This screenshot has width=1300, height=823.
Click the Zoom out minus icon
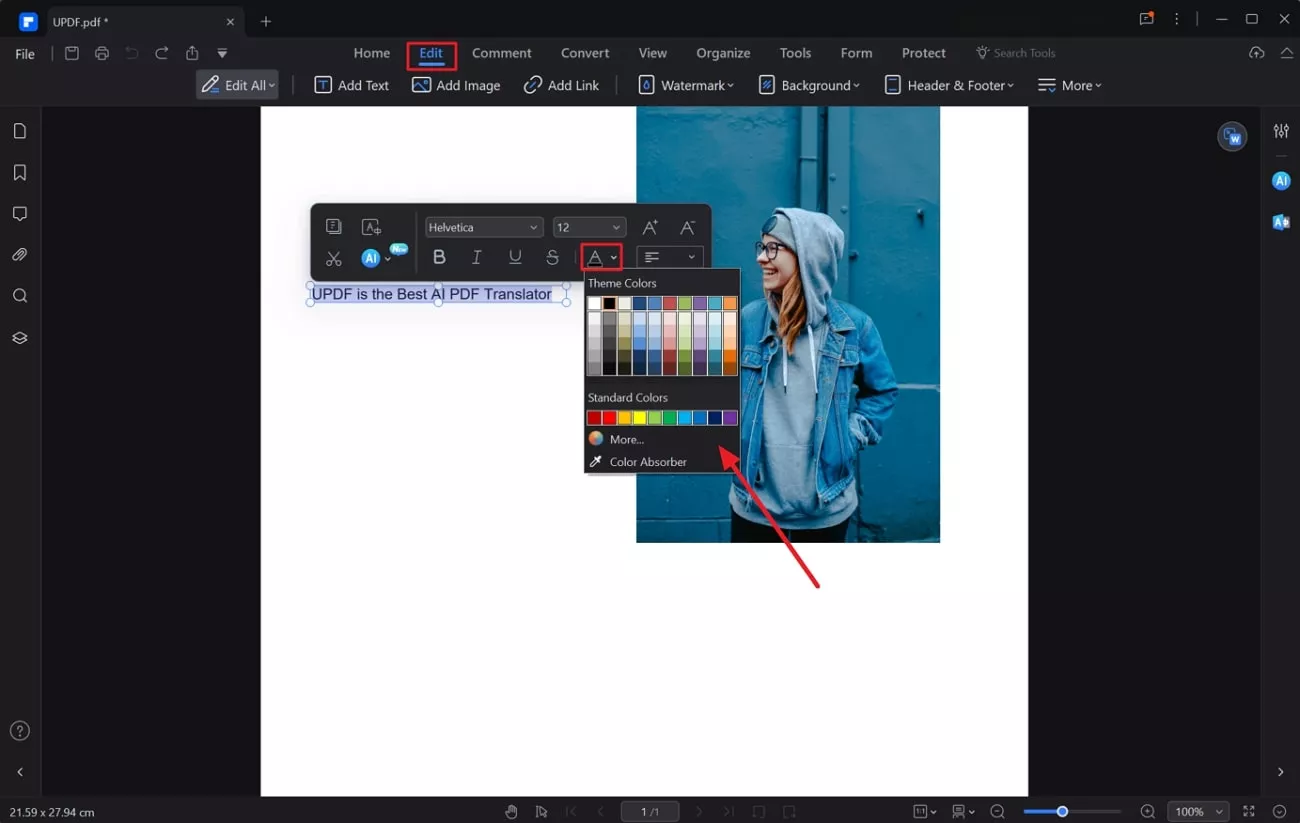point(997,812)
